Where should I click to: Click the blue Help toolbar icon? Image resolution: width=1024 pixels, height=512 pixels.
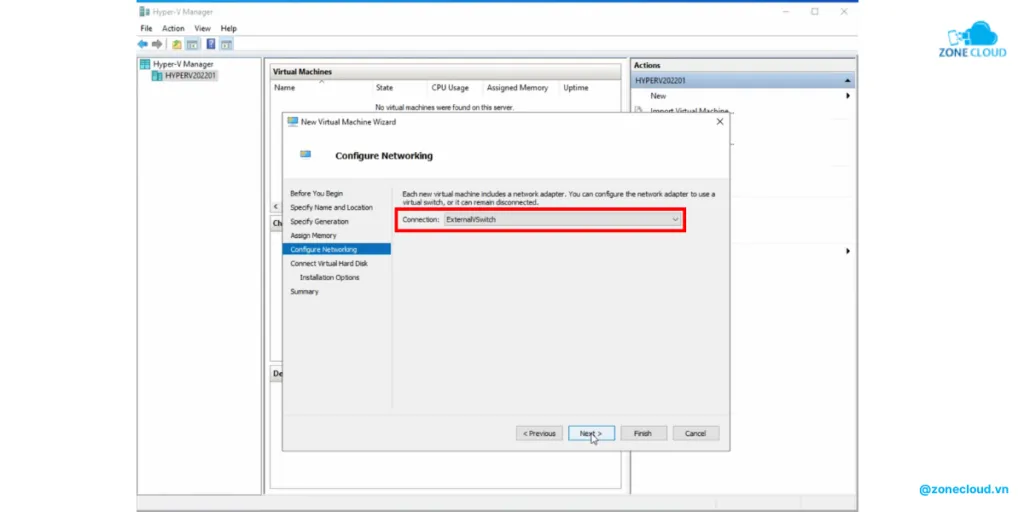click(x=211, y=44)
